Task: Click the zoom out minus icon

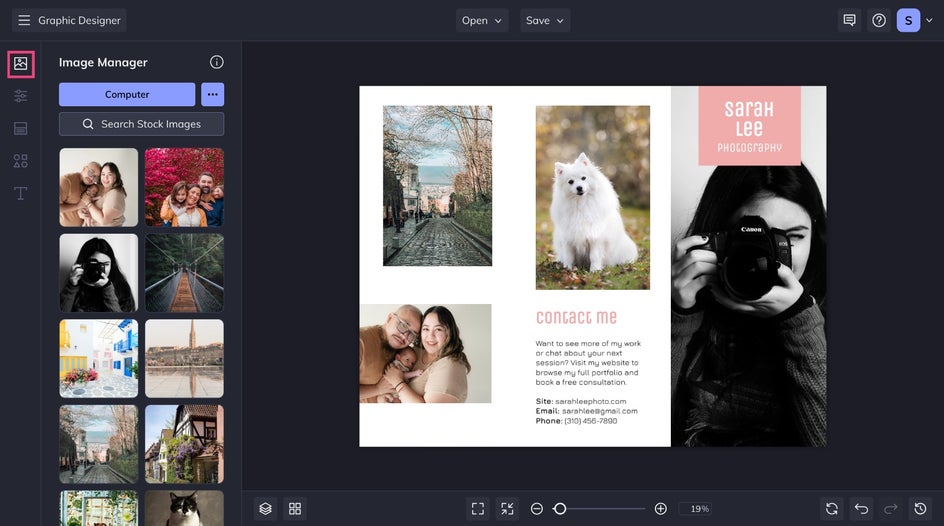Action: pyautogui.click(x=536, y=509)
